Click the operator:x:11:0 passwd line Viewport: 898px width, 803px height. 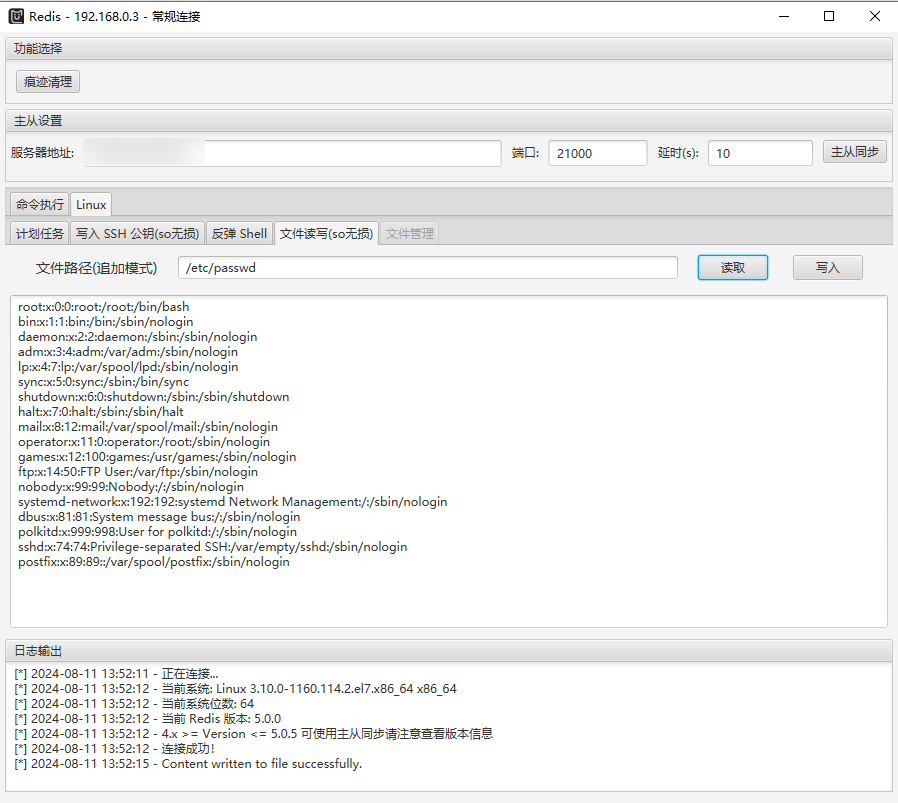[x=144, y=442]
